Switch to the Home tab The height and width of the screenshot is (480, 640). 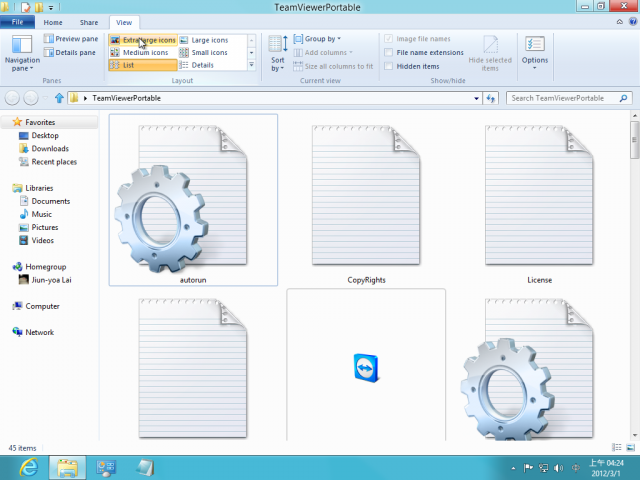(x=53, y=22)
